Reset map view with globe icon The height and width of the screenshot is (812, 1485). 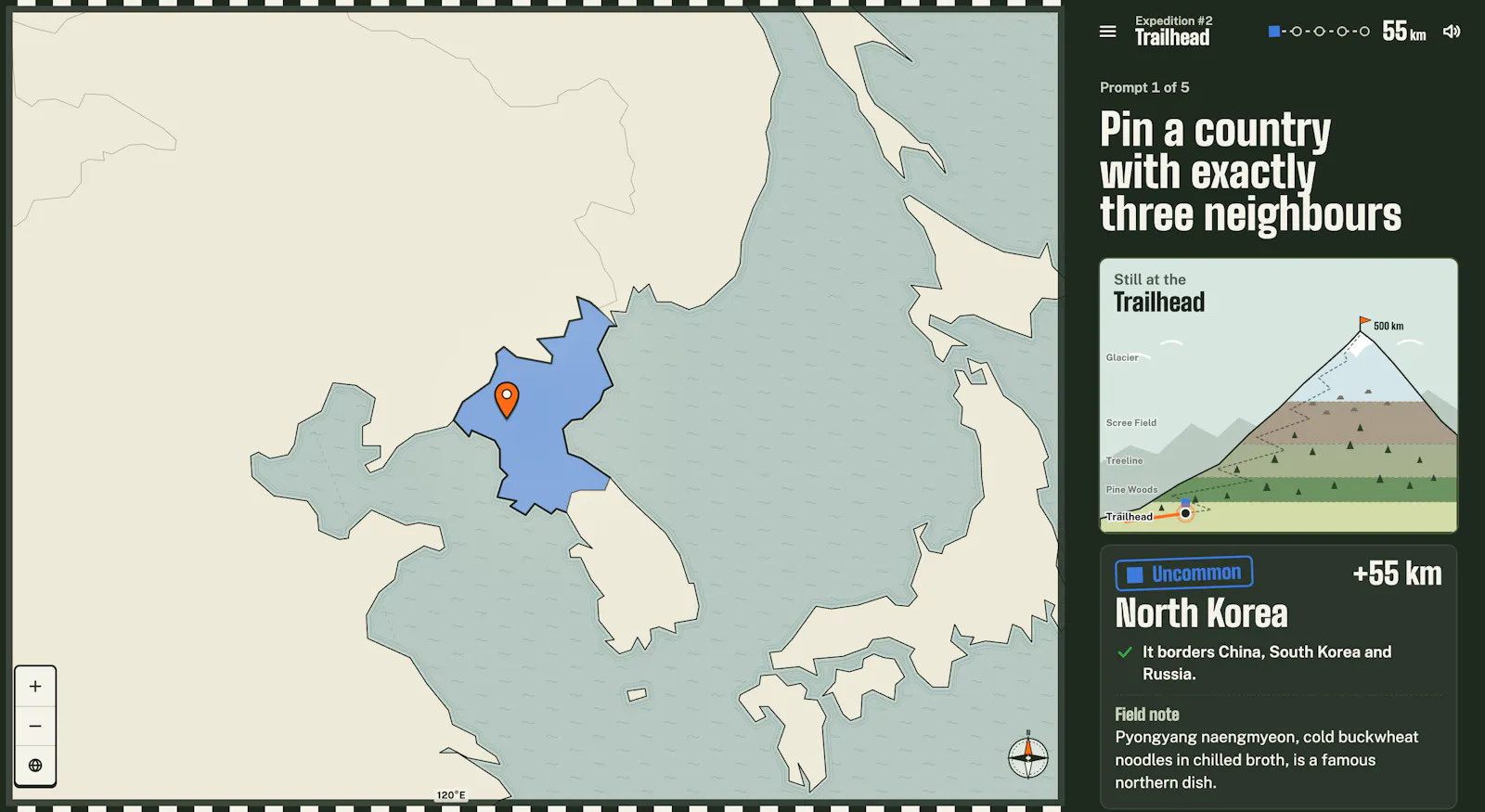pos(35,766)
